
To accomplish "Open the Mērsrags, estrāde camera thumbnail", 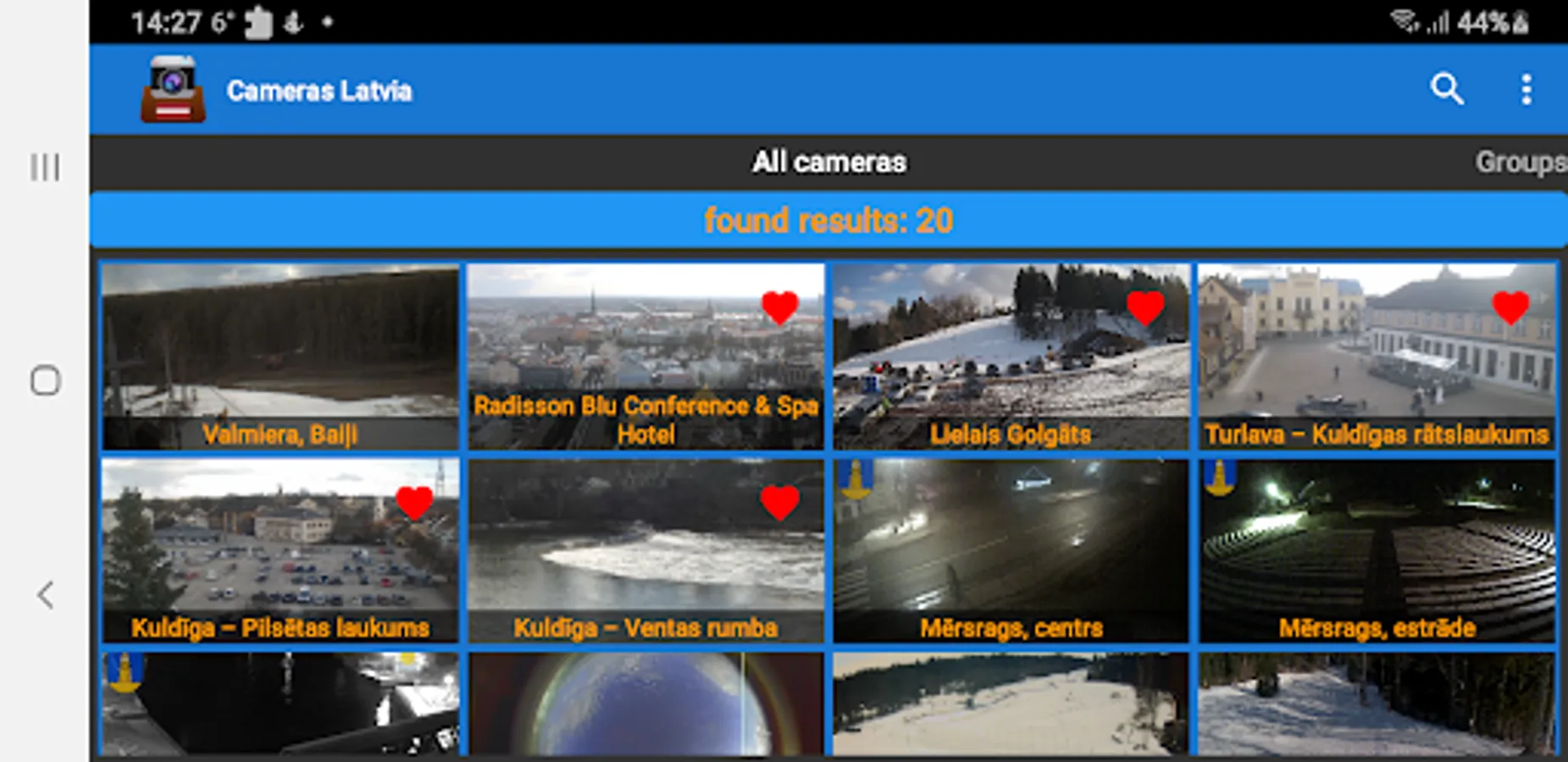I will point(1377,551).
